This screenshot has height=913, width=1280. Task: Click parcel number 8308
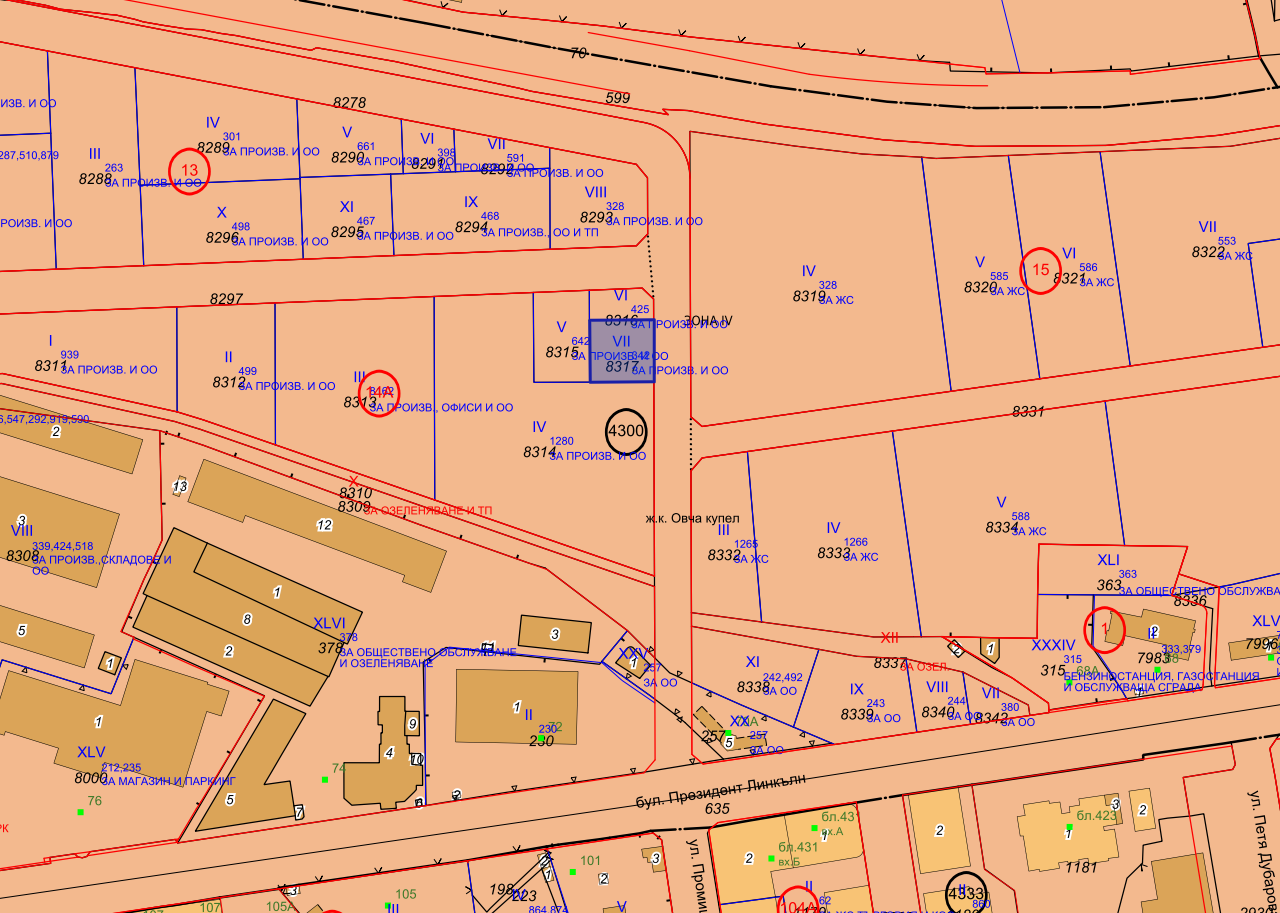22,555
